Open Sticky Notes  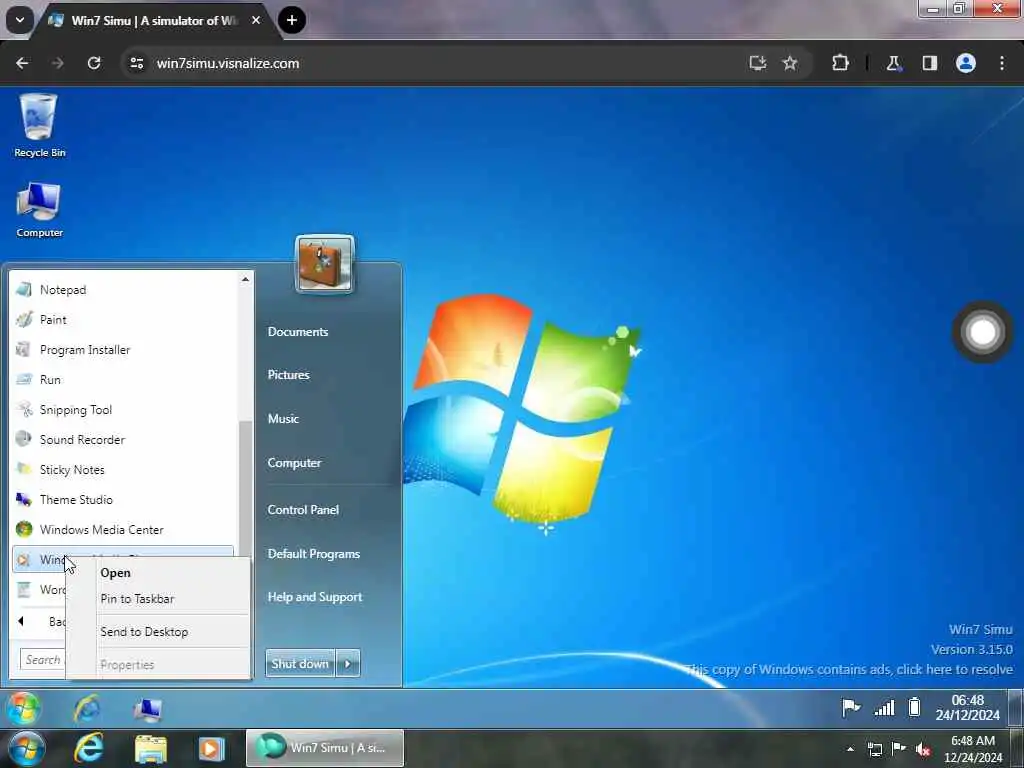click(x=123, y=470)
